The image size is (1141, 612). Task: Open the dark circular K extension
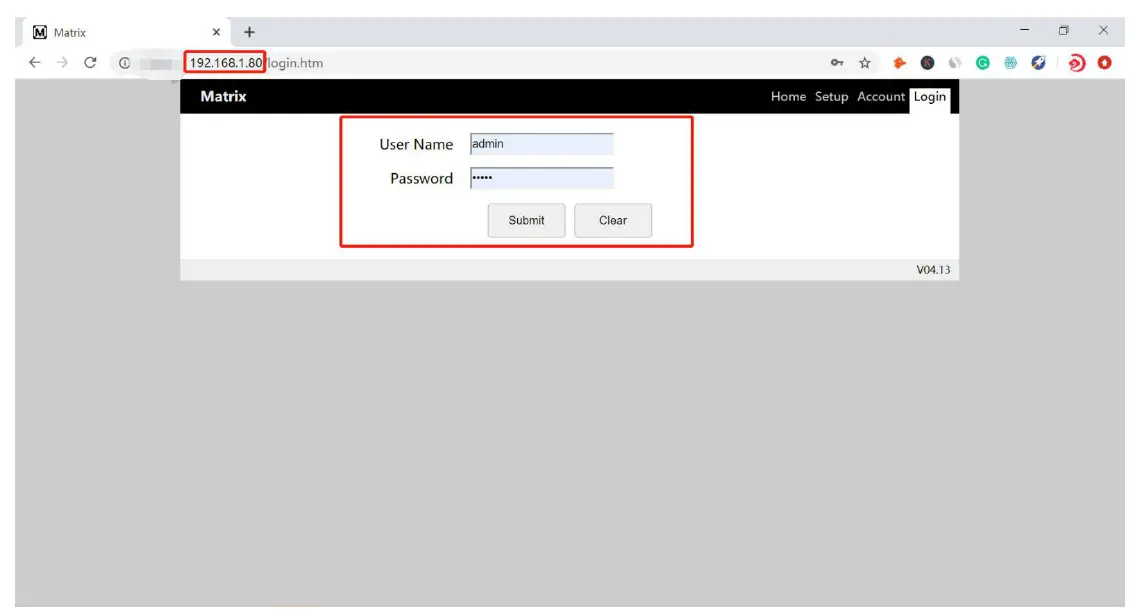coord(927,63)
